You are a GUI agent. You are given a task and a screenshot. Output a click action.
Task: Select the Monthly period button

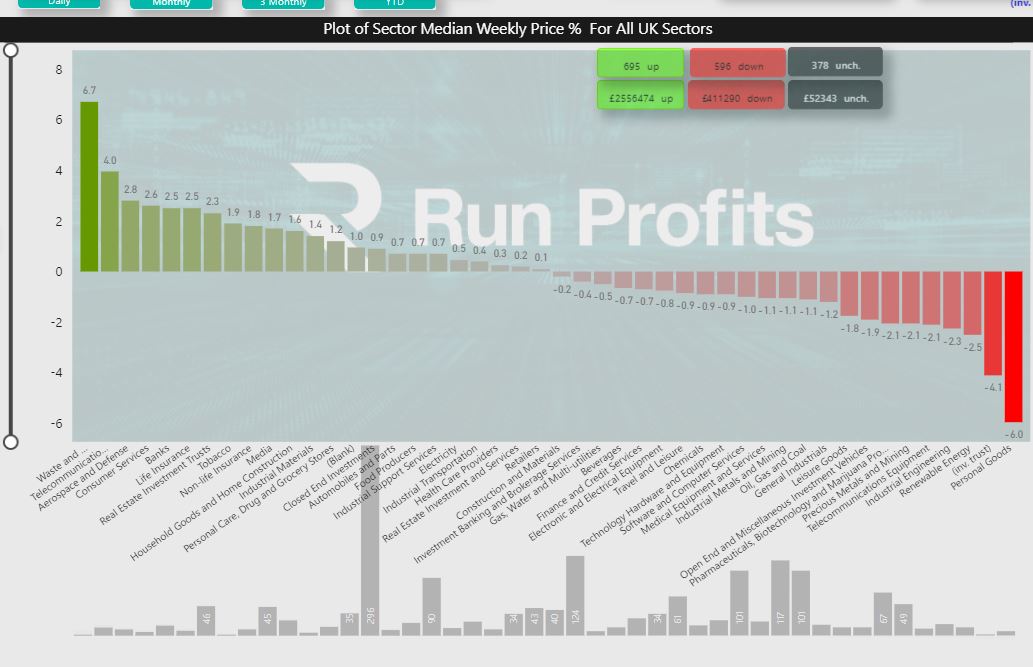pos(171,4)
